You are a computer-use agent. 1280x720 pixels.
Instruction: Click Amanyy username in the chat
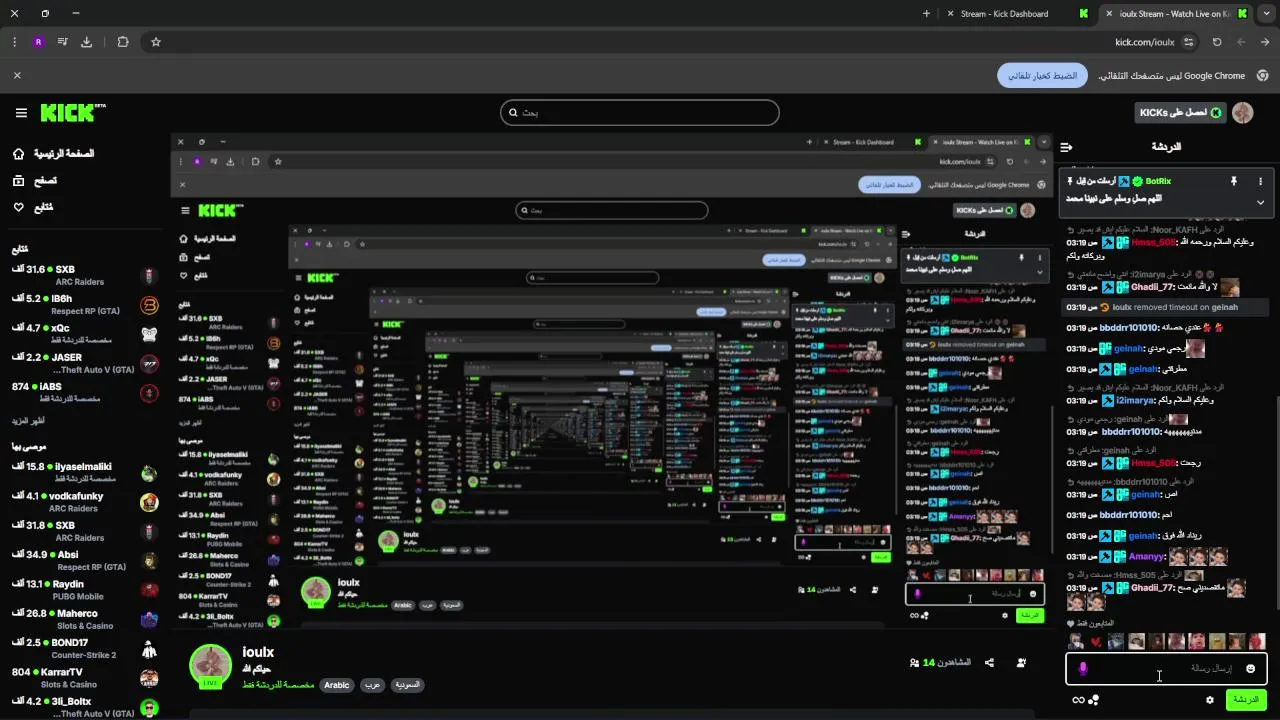click(x=1146, y=557)
